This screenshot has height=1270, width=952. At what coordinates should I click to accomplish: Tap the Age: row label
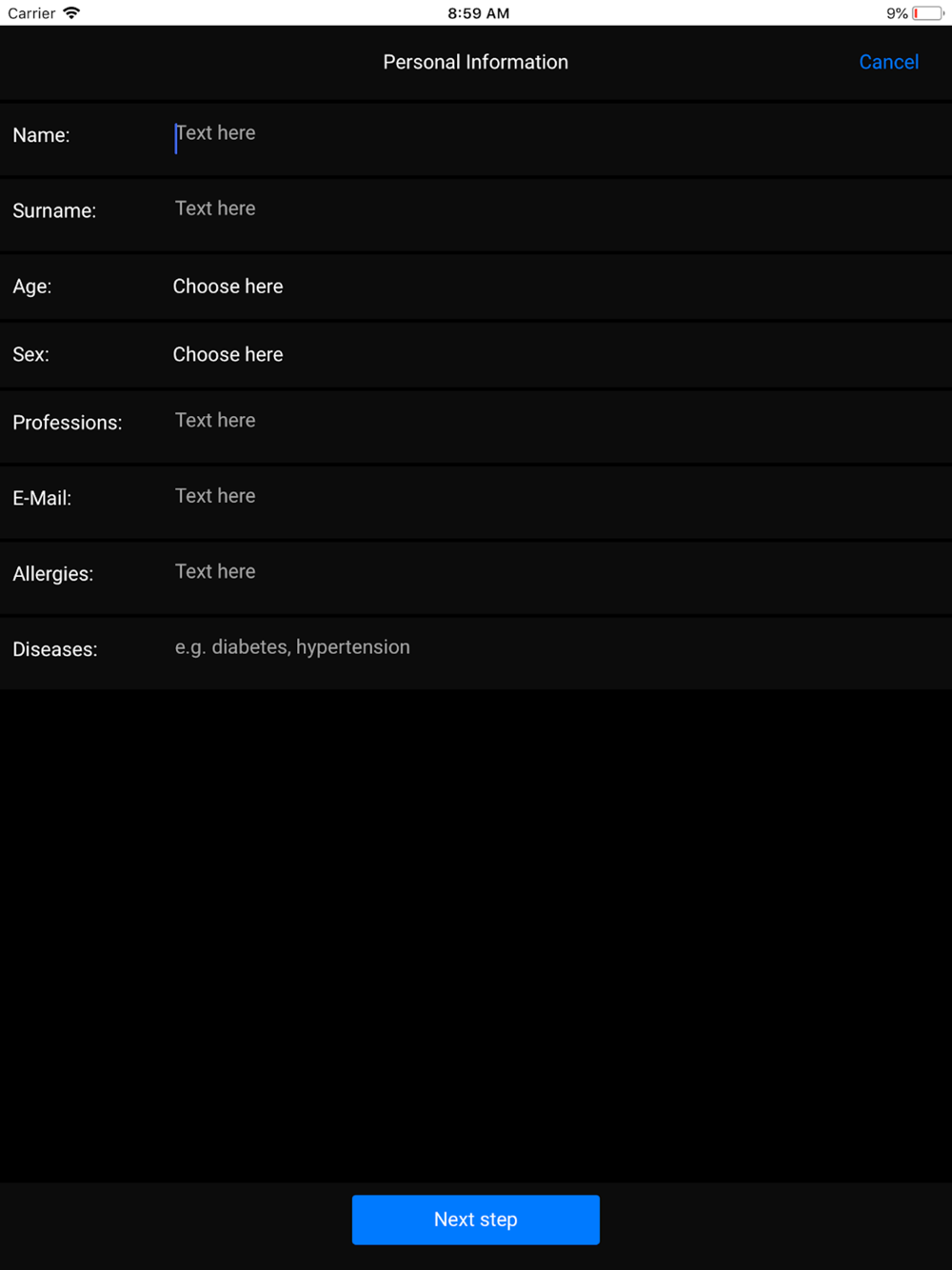(x=32, y=287)
